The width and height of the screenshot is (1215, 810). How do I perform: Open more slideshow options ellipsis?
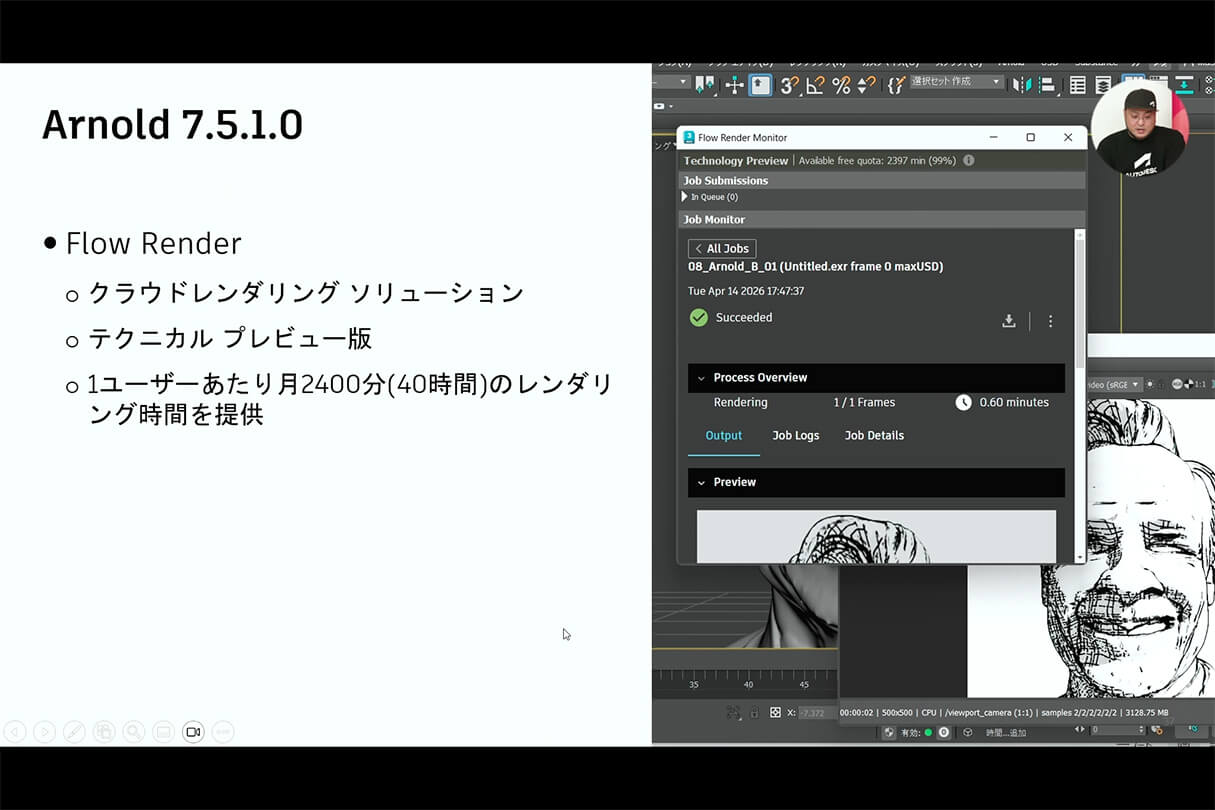[223, 732]
